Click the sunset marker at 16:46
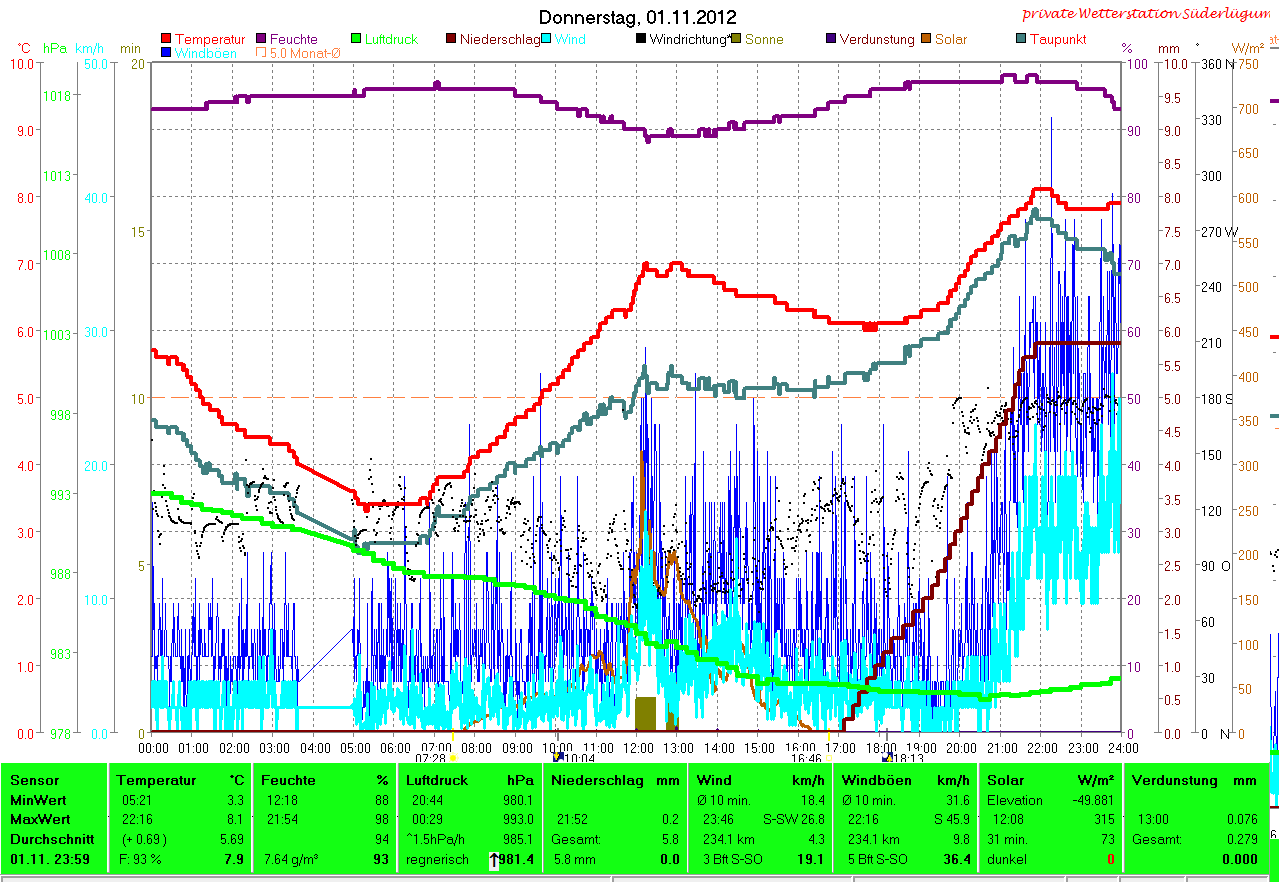The width and height of the screenshot is (1280, 882). coord(829,759)
